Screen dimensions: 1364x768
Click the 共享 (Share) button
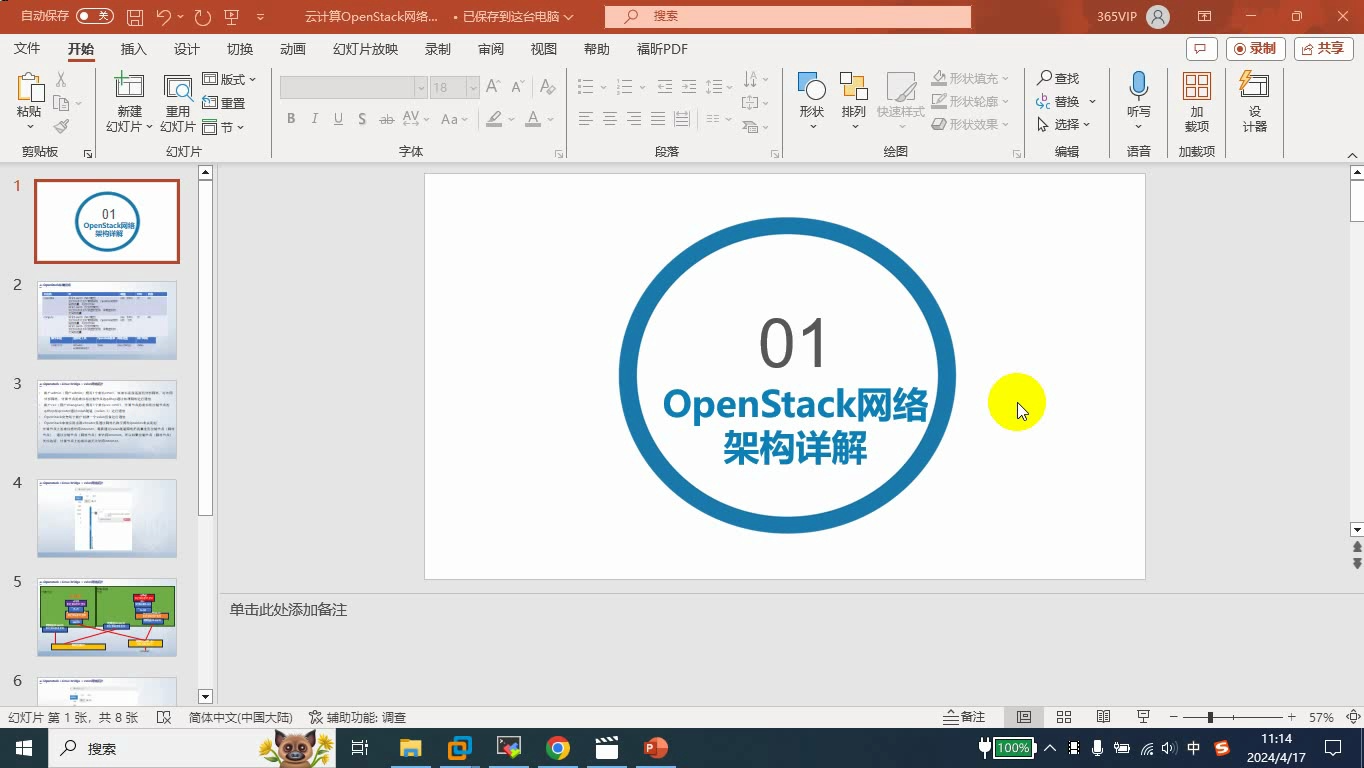[x=1322, y=48]
